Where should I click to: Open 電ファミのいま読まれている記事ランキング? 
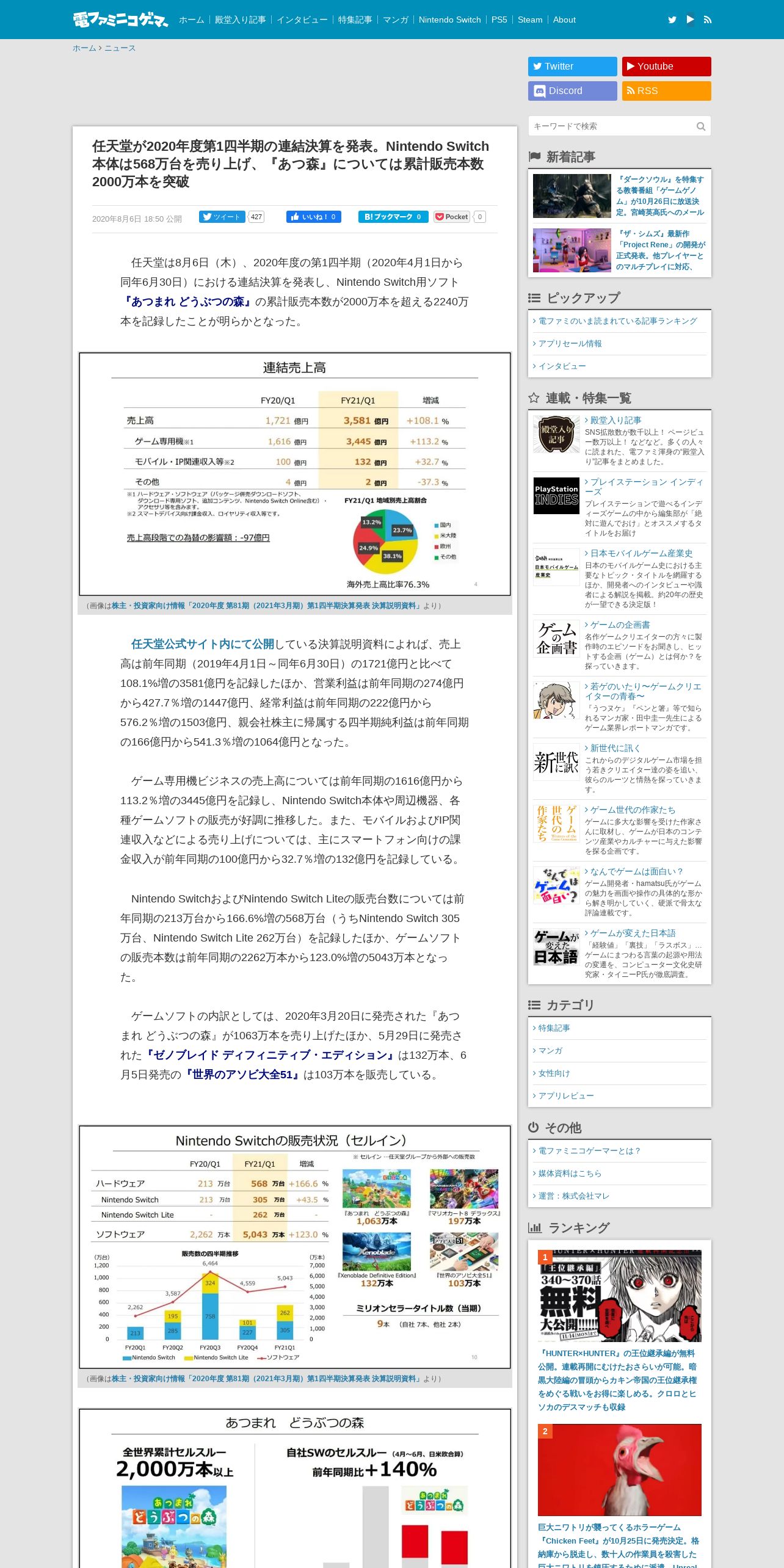pyautogui.click(x=617, y=321)
